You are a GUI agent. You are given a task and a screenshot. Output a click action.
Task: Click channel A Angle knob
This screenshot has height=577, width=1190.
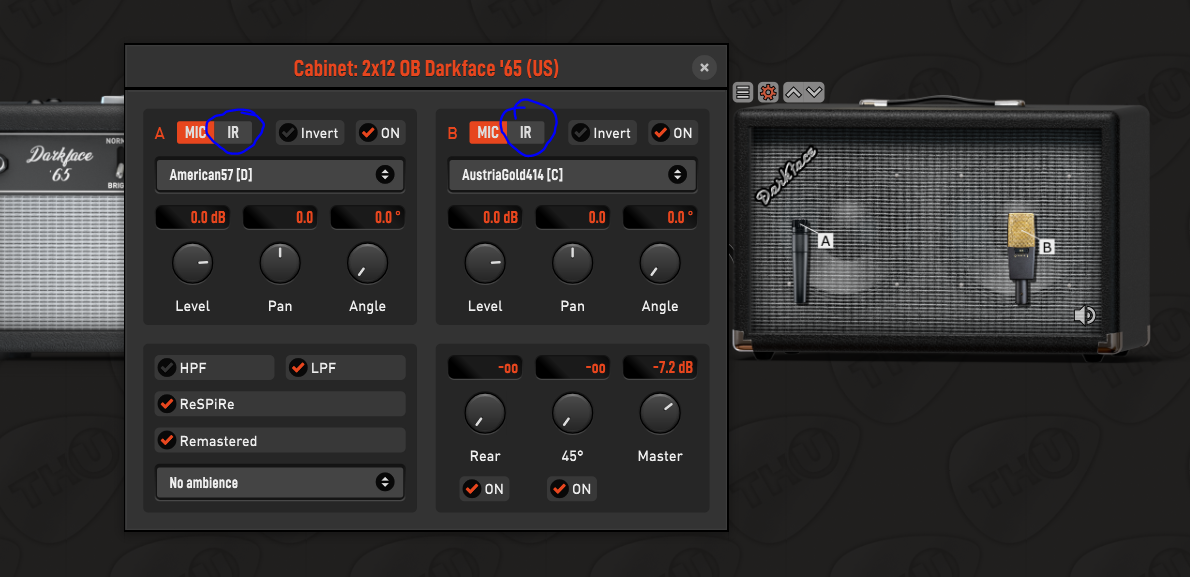coord(367,263)
